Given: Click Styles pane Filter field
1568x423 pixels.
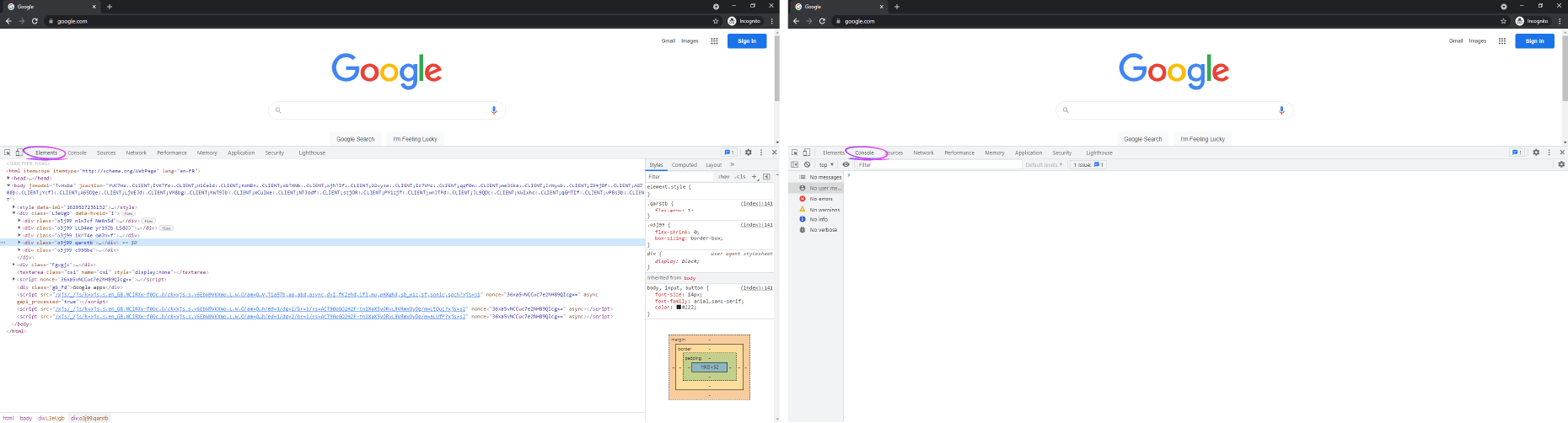Looking at the screenshot, I should point(679,177).
